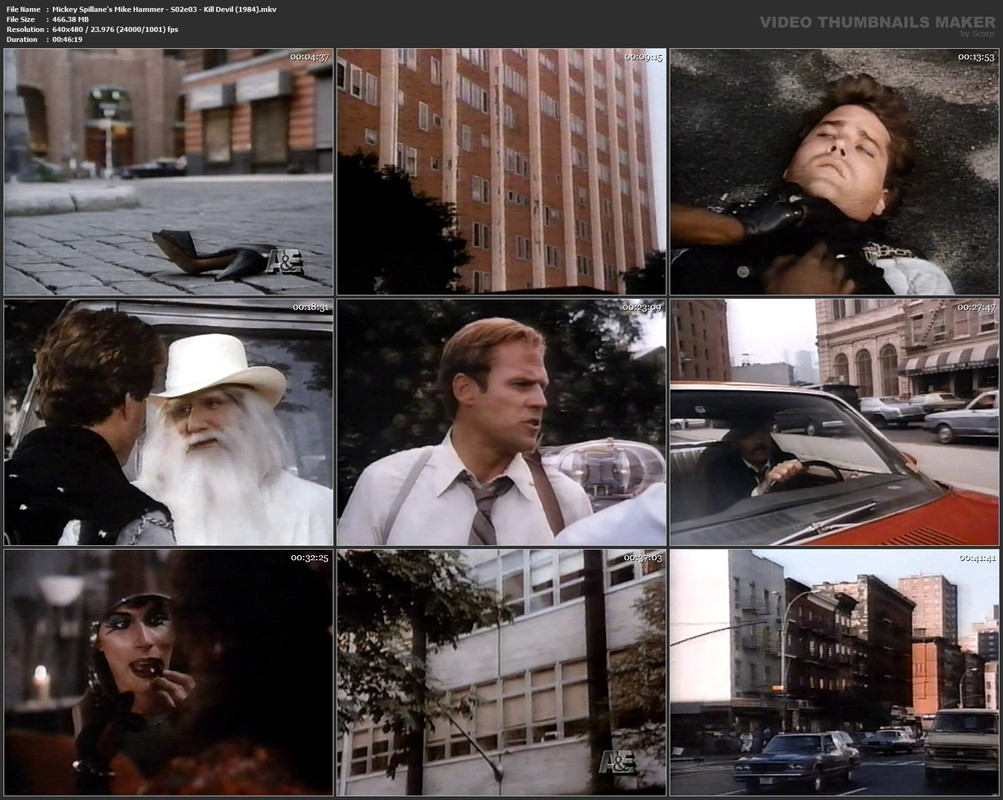This screenshot has width=1003, height=800.
Task: Click the 00:32:25 timestamp label
Action: click(x=310, y=558)
